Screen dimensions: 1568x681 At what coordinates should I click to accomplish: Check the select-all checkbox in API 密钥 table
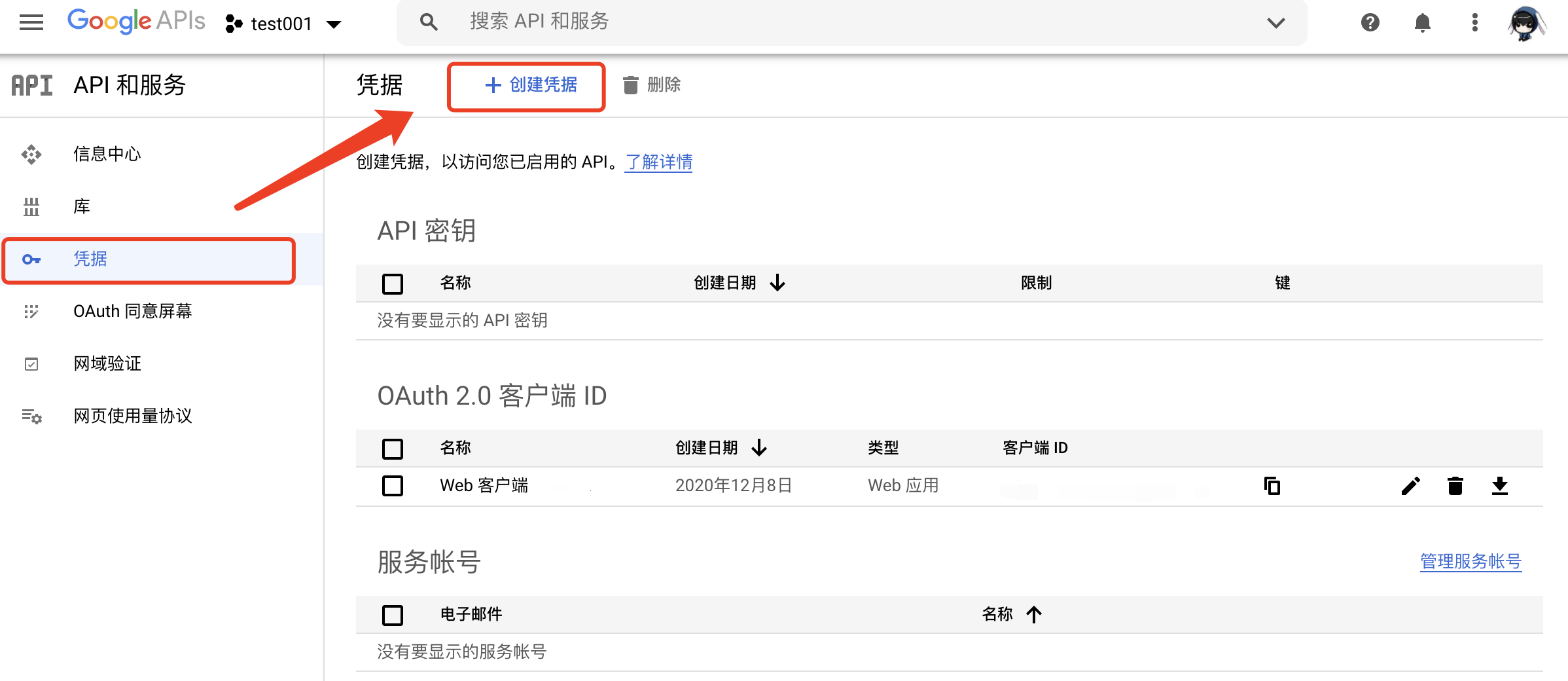click(392, 284)
